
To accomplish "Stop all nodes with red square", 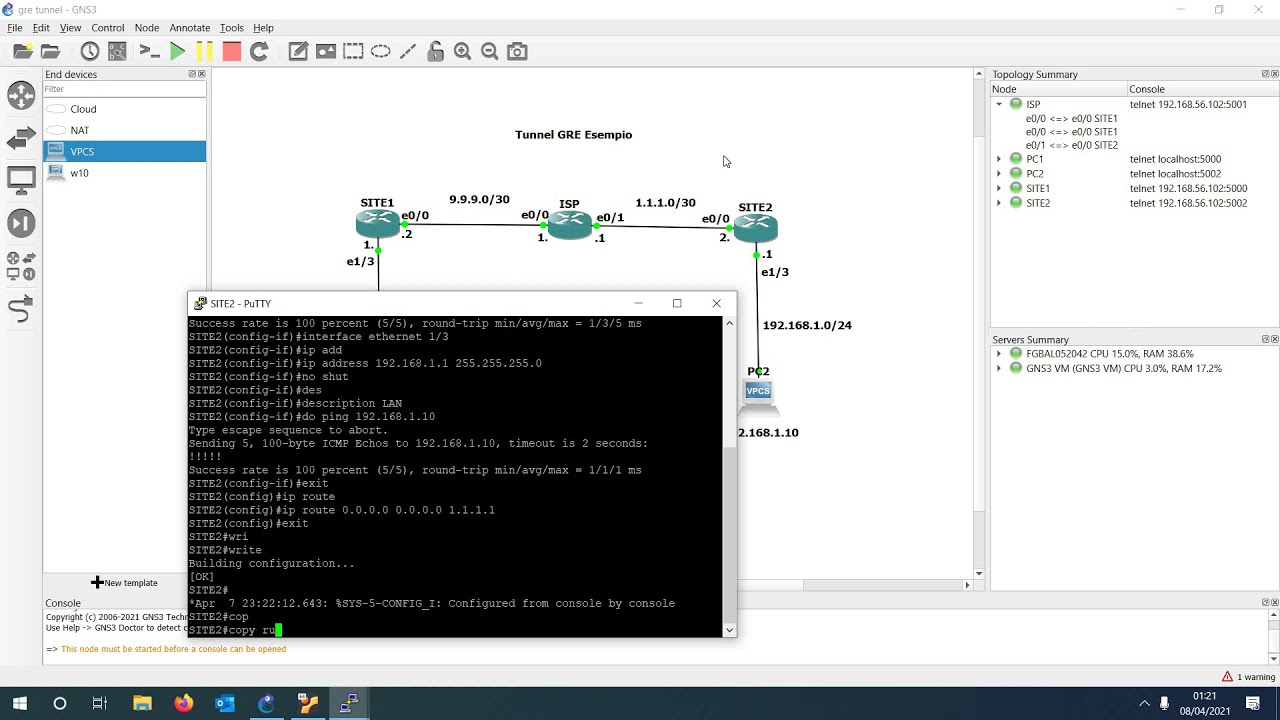I will click(231, 51).
